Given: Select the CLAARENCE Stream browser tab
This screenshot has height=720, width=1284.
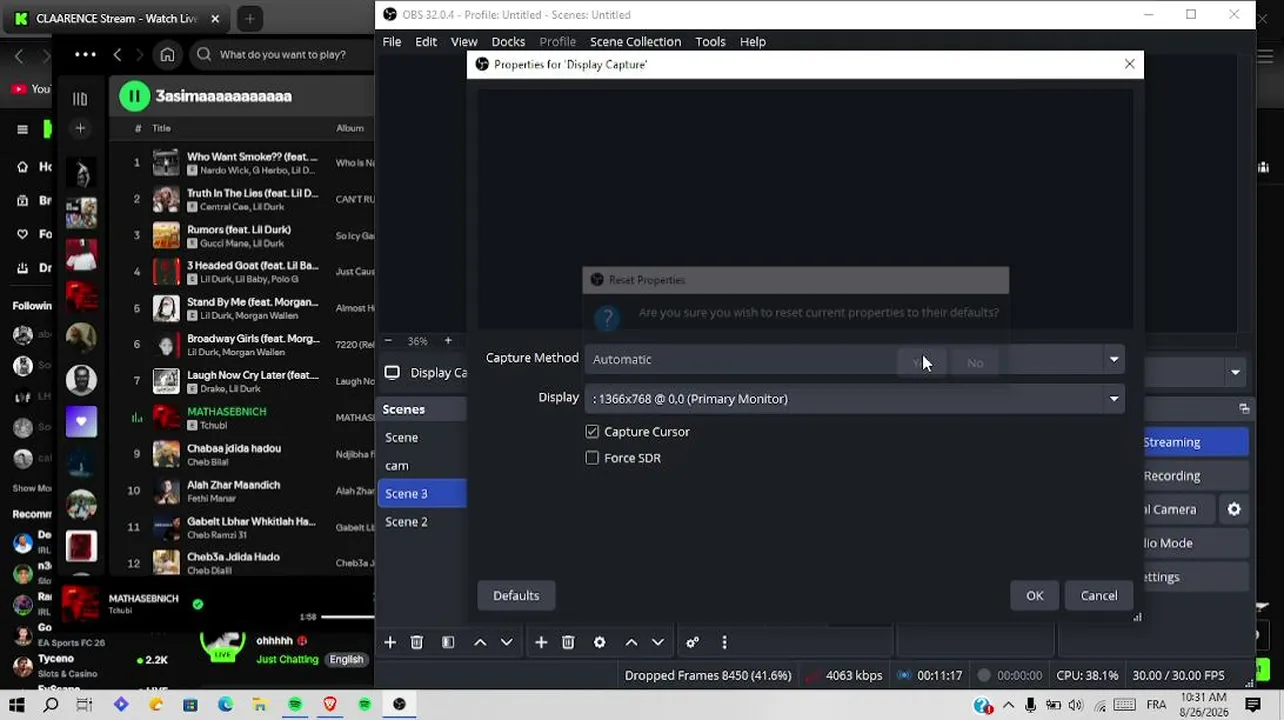Looking at the screenshot, I should click(118, 18).
